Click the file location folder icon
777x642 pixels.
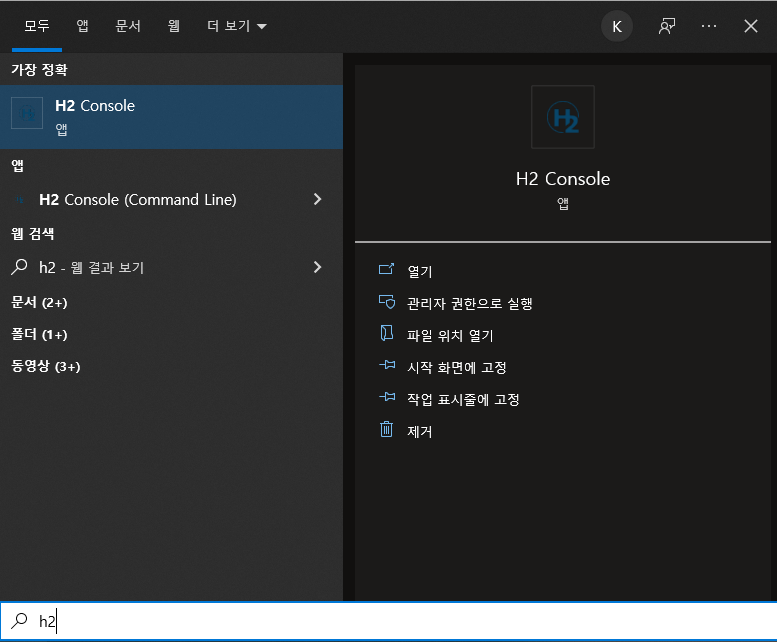tap(387, 333)
